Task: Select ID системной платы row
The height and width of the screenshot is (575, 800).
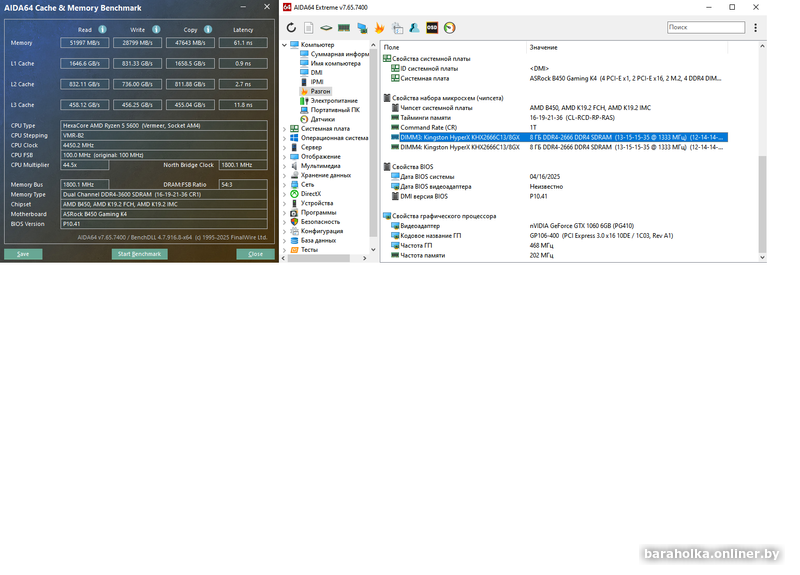Action: pyautogui.click(x=559, y=68)
